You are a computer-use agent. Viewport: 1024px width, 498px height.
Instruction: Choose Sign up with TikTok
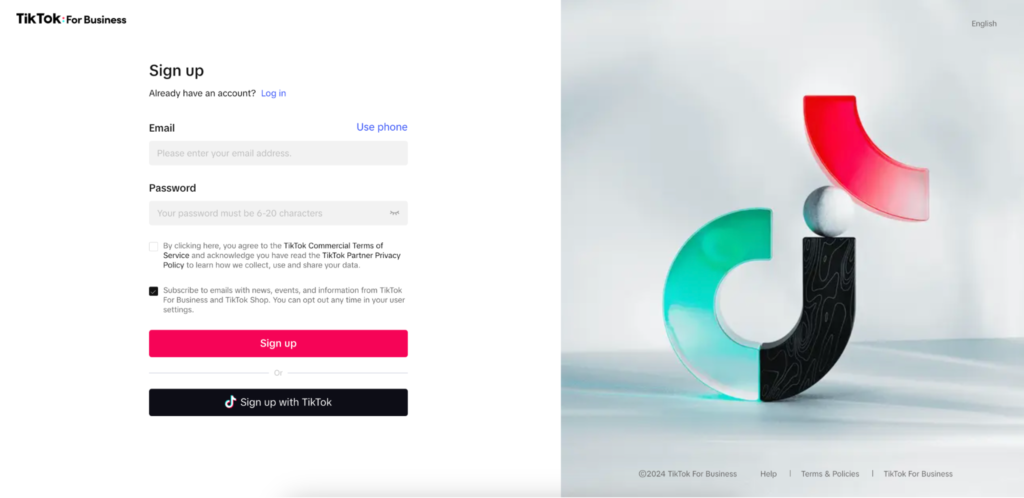click(278, 402)
